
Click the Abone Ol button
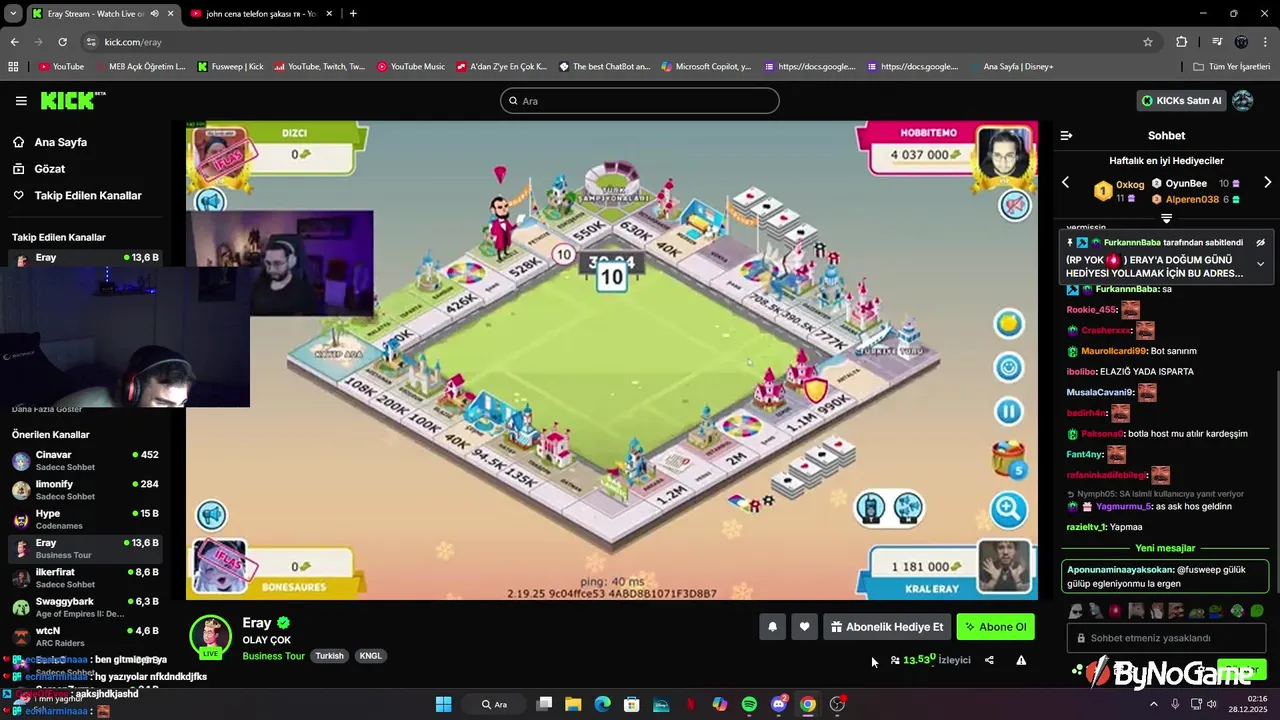(995, 627)
